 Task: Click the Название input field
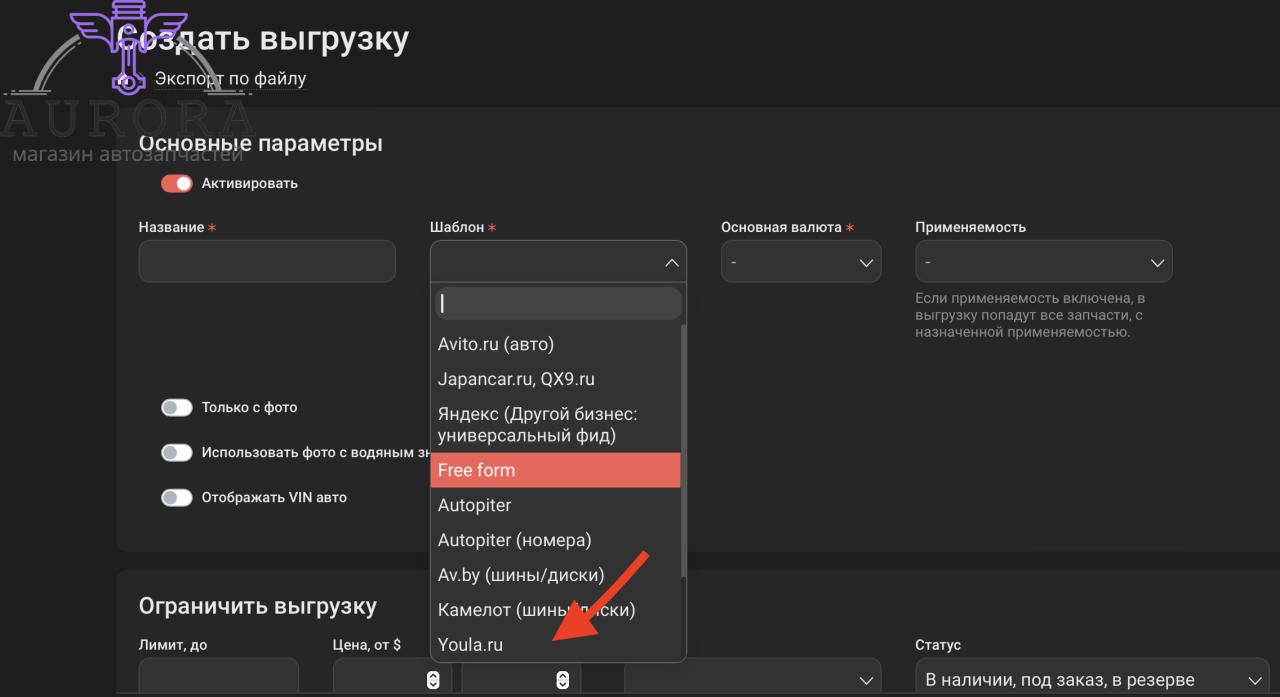click(267, 262)
